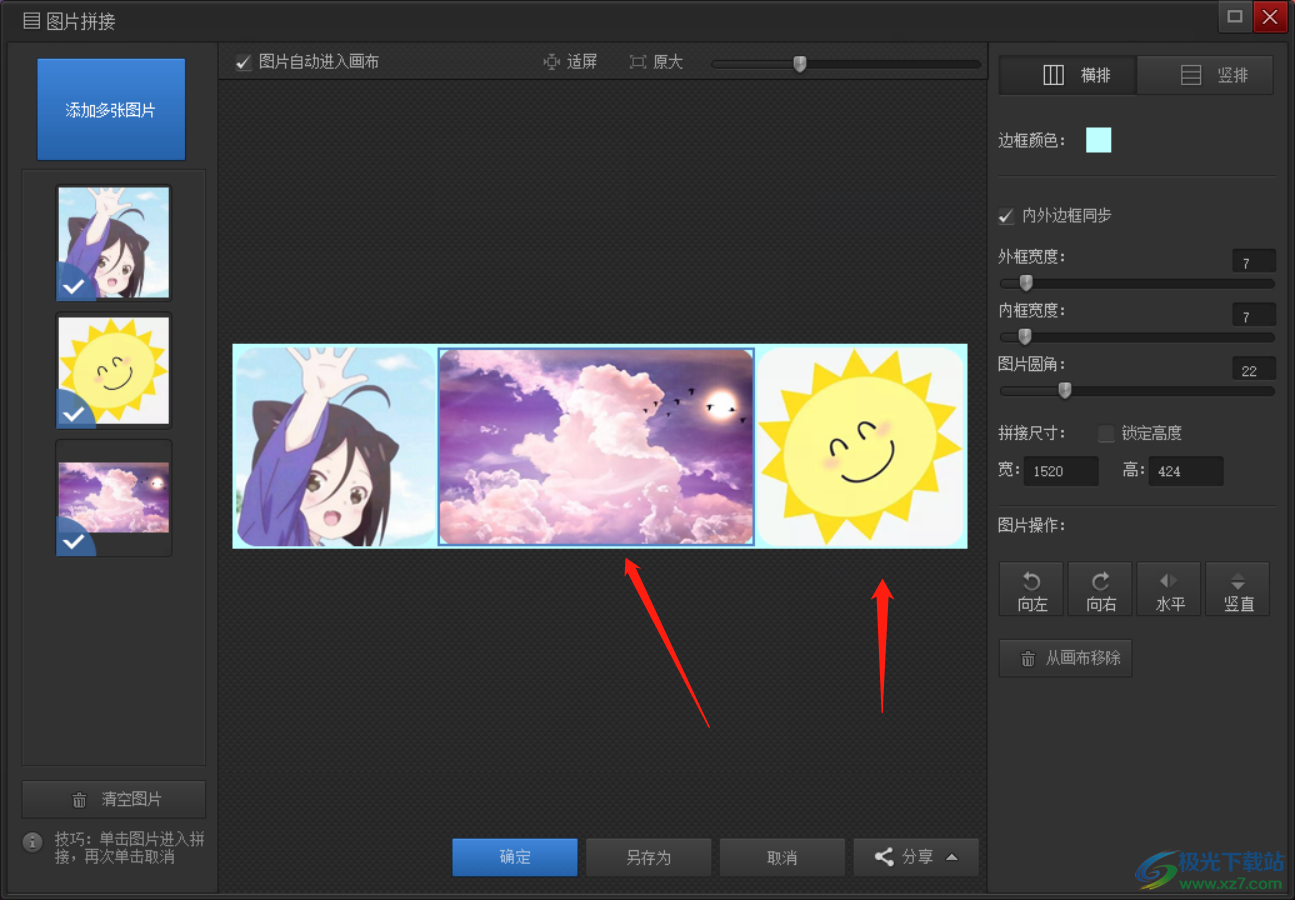Click the 内框宽度 value field
Image resolution: width=1295 pixels, height=900 pixels.
1254,316
